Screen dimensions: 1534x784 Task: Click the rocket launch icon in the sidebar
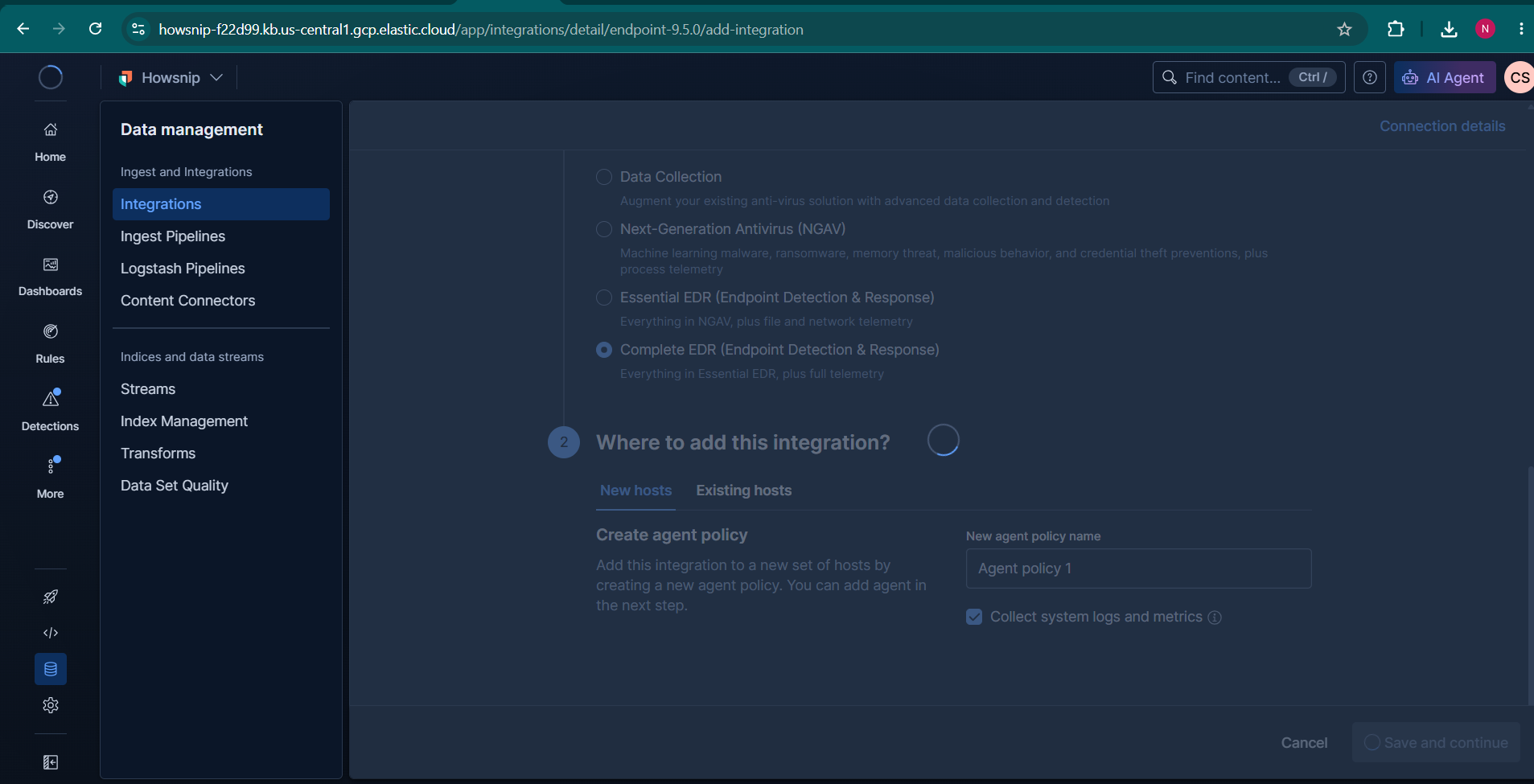click(x=51, y=597)
